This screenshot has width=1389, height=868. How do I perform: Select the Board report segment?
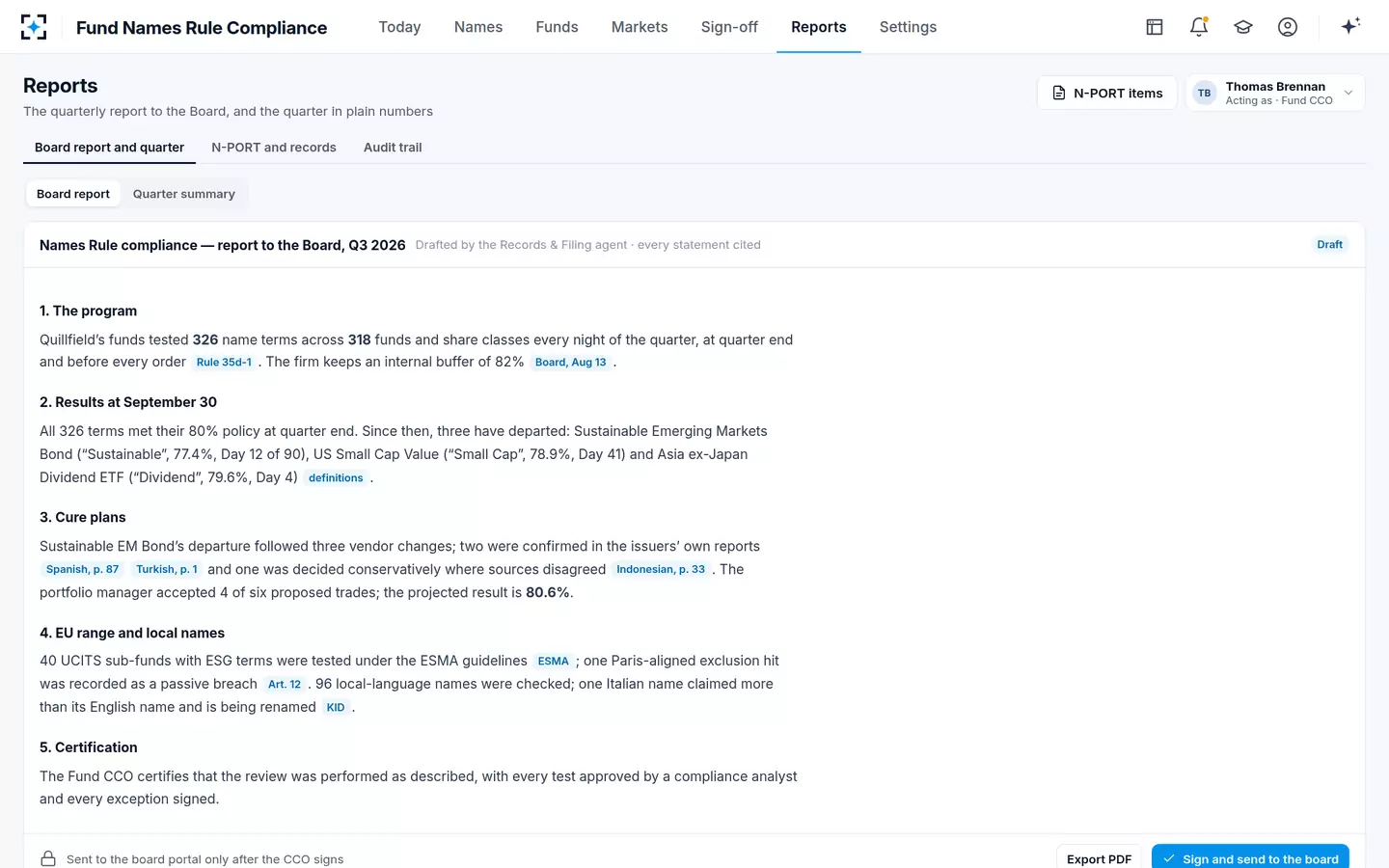point(73,194)
